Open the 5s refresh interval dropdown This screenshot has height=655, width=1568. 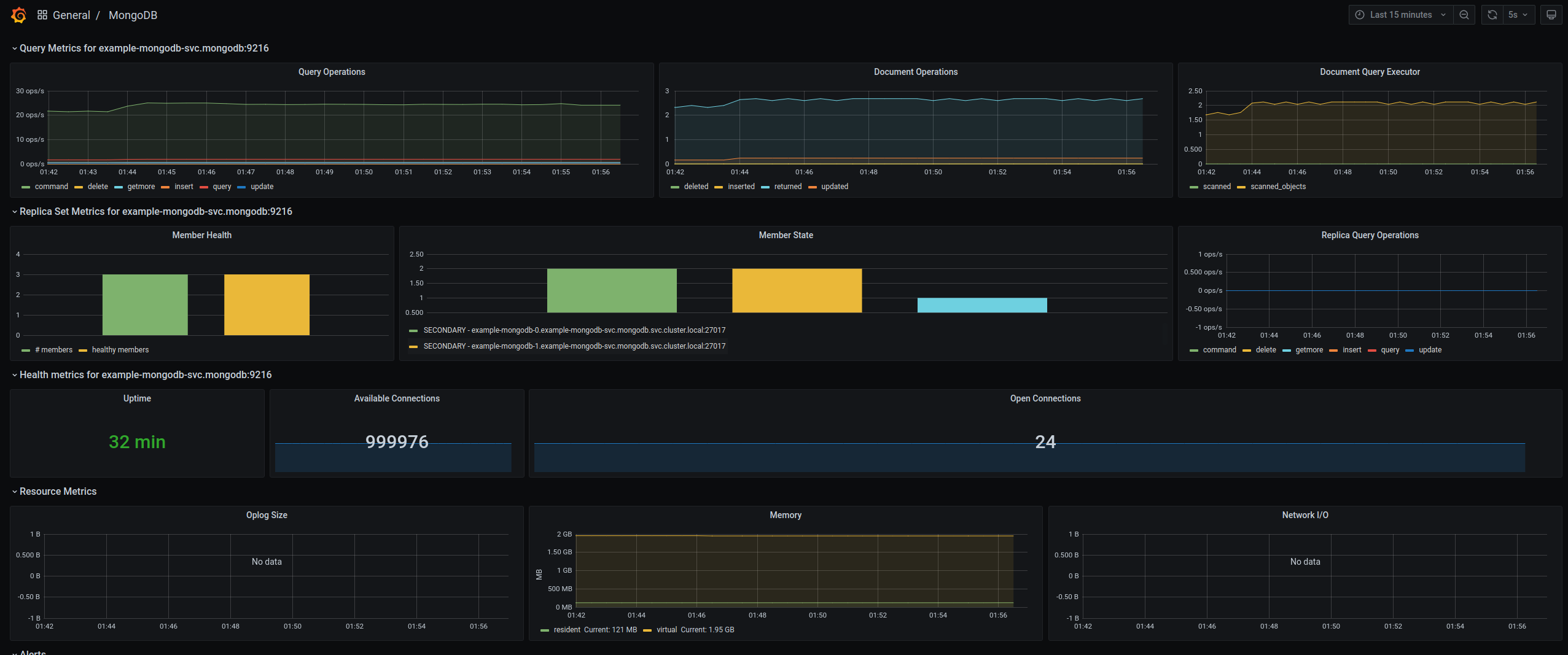(x=1518, y=15)
